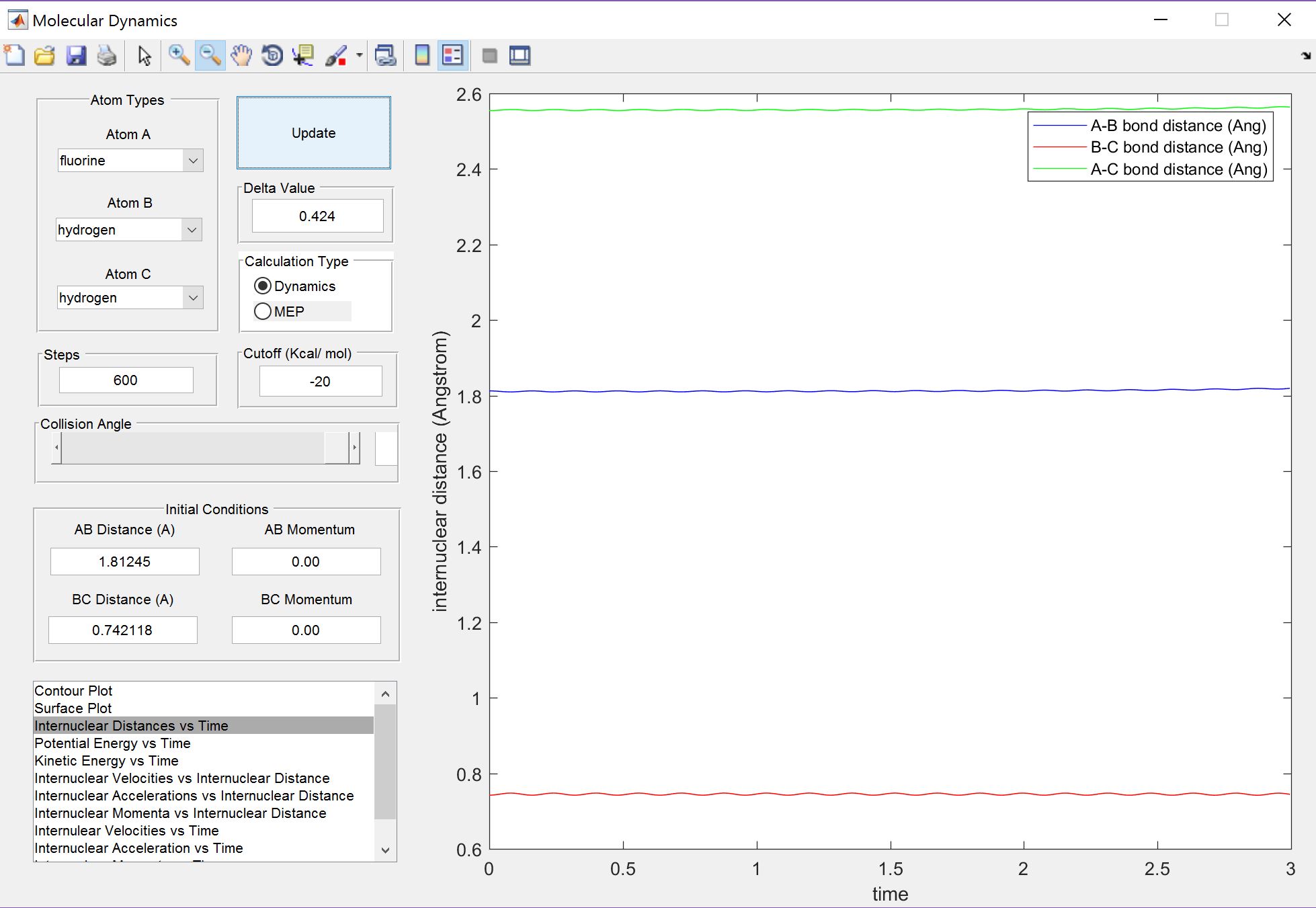Click the Insert Colorbar icon
The image size is (1316, 908).
click(422, 56)
